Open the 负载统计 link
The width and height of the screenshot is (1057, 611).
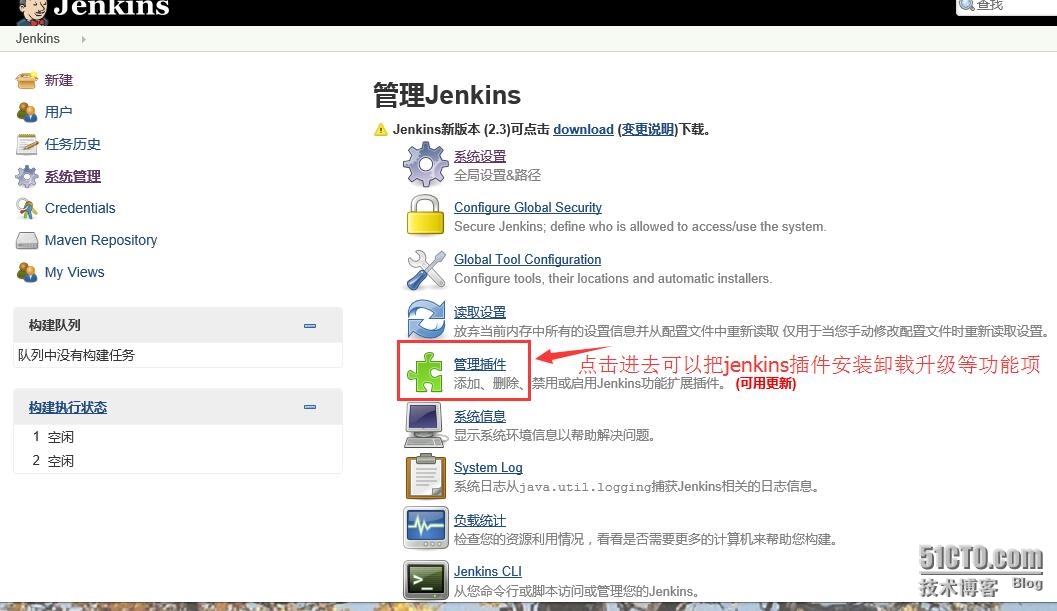click(480, 520)
